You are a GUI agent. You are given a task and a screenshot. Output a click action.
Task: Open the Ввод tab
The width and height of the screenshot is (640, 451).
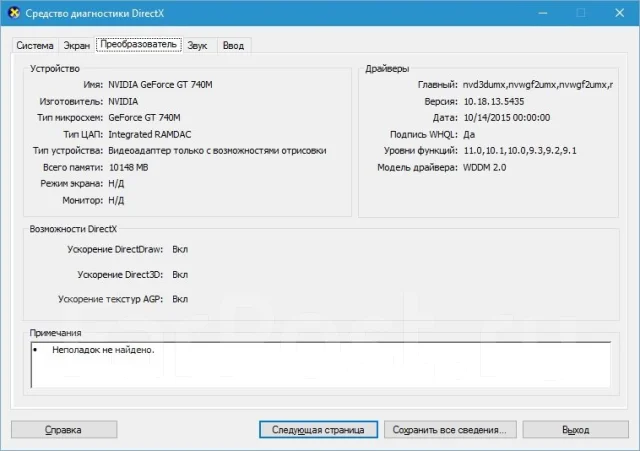tap(233, 45)
